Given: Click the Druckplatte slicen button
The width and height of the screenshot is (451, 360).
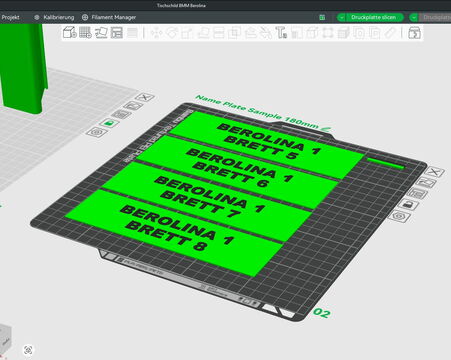Looking at the screenshot, I should pyautogui.click(x=374, y=17).
